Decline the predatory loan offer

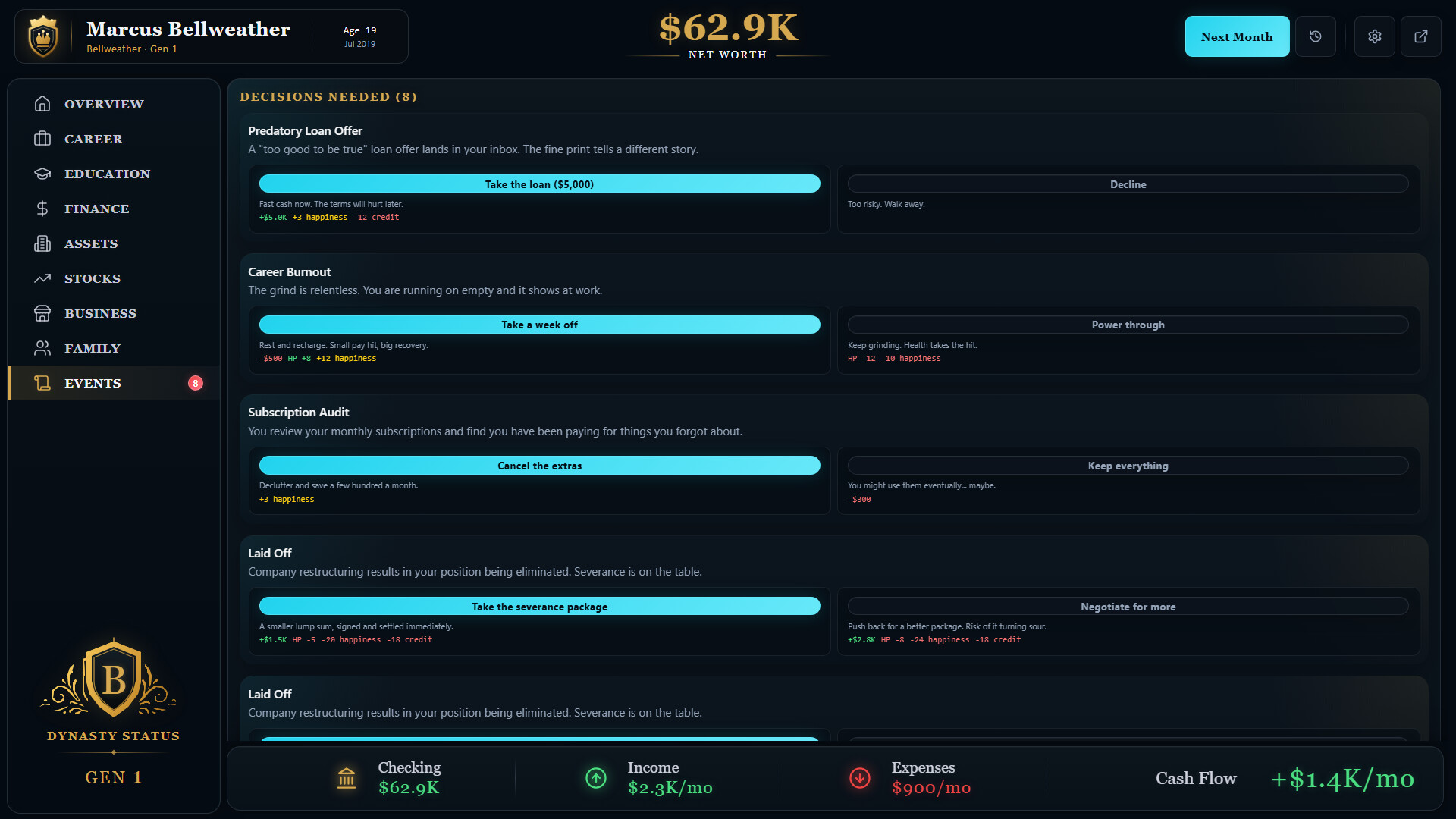1128,184
